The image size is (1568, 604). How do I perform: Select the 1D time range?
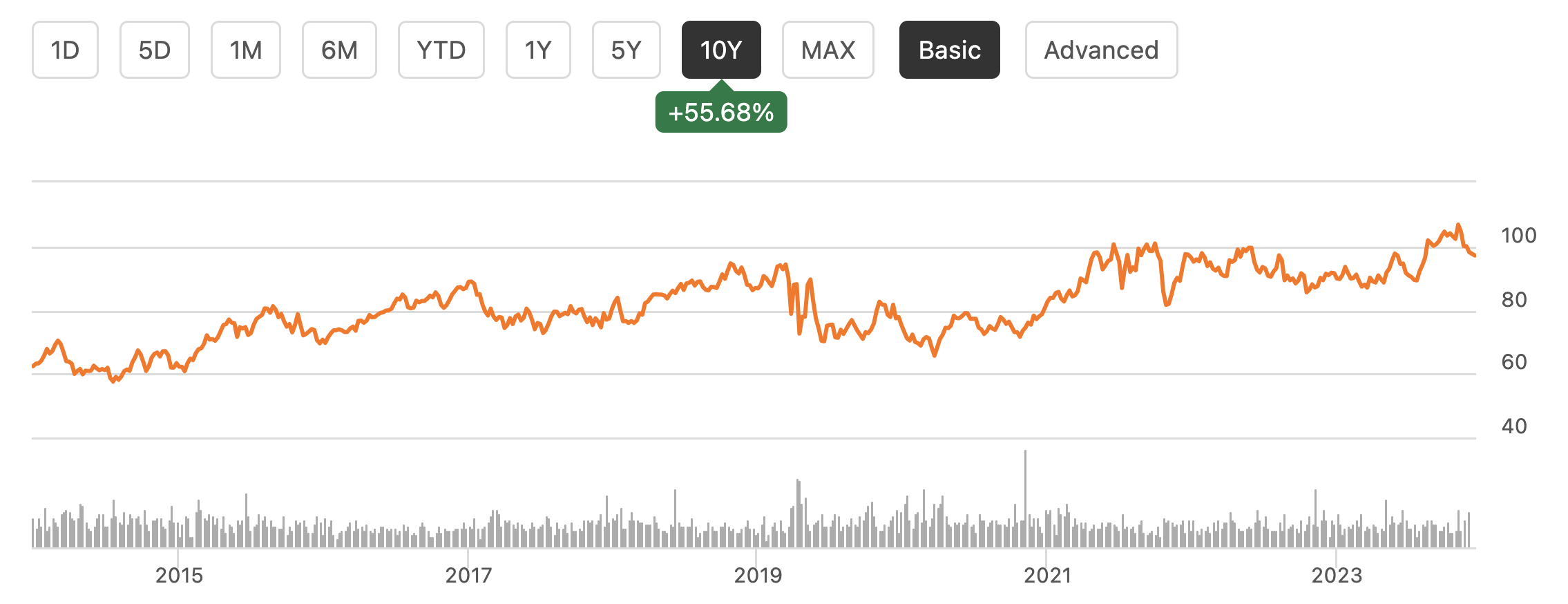pos(64,49)
